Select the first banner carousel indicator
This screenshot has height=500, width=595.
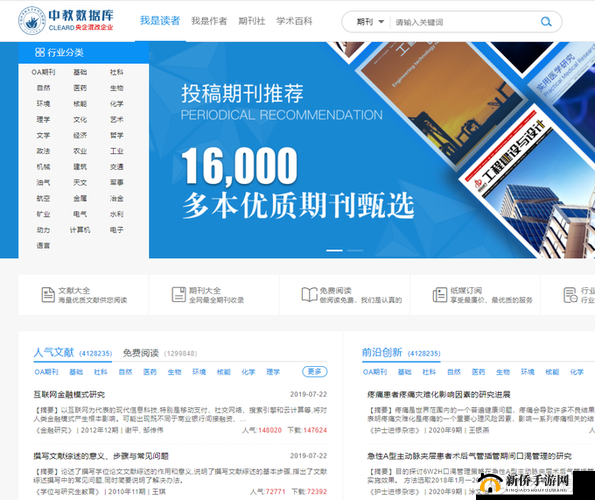[334, 250]
